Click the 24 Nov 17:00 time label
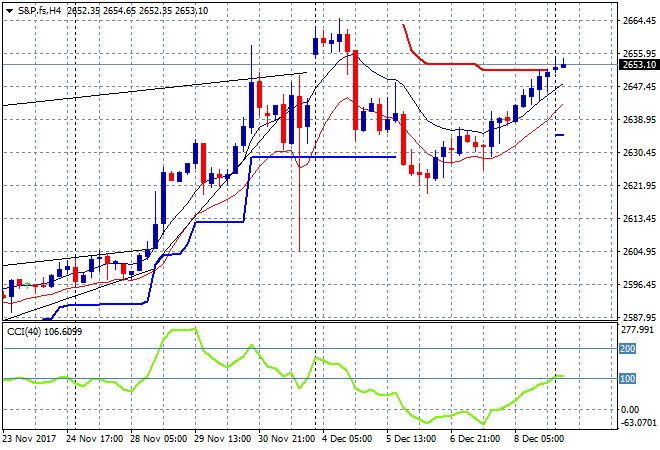Image resolution: width=660 pixels, height=450 pixels. [x=94, y=439]
